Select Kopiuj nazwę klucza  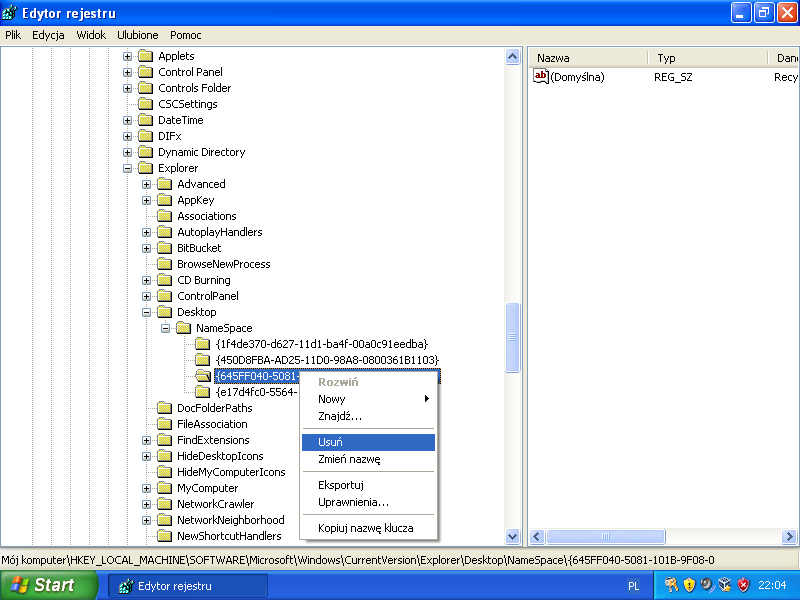click(368, 529)
